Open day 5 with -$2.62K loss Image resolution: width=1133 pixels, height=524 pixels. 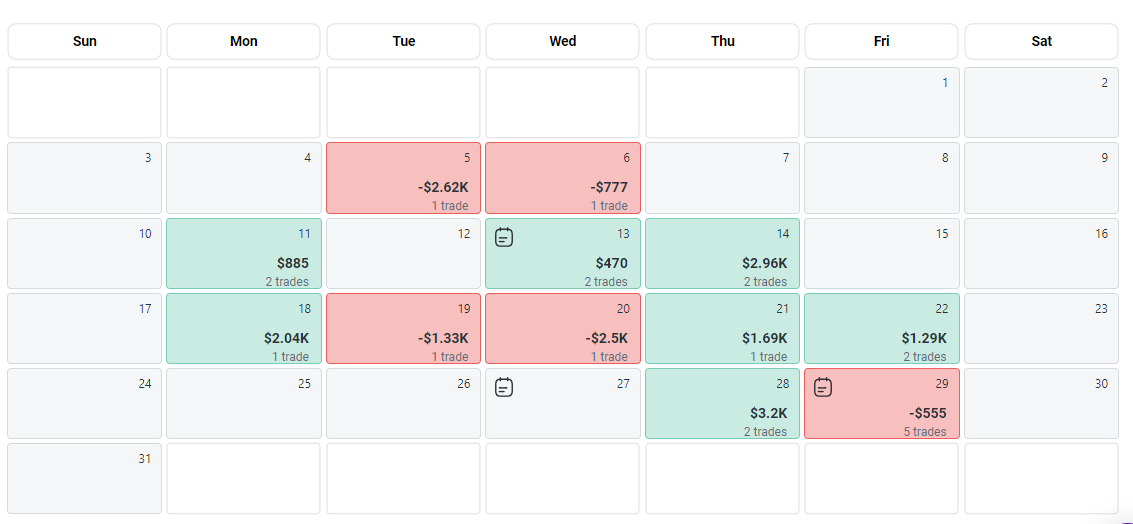404,178
